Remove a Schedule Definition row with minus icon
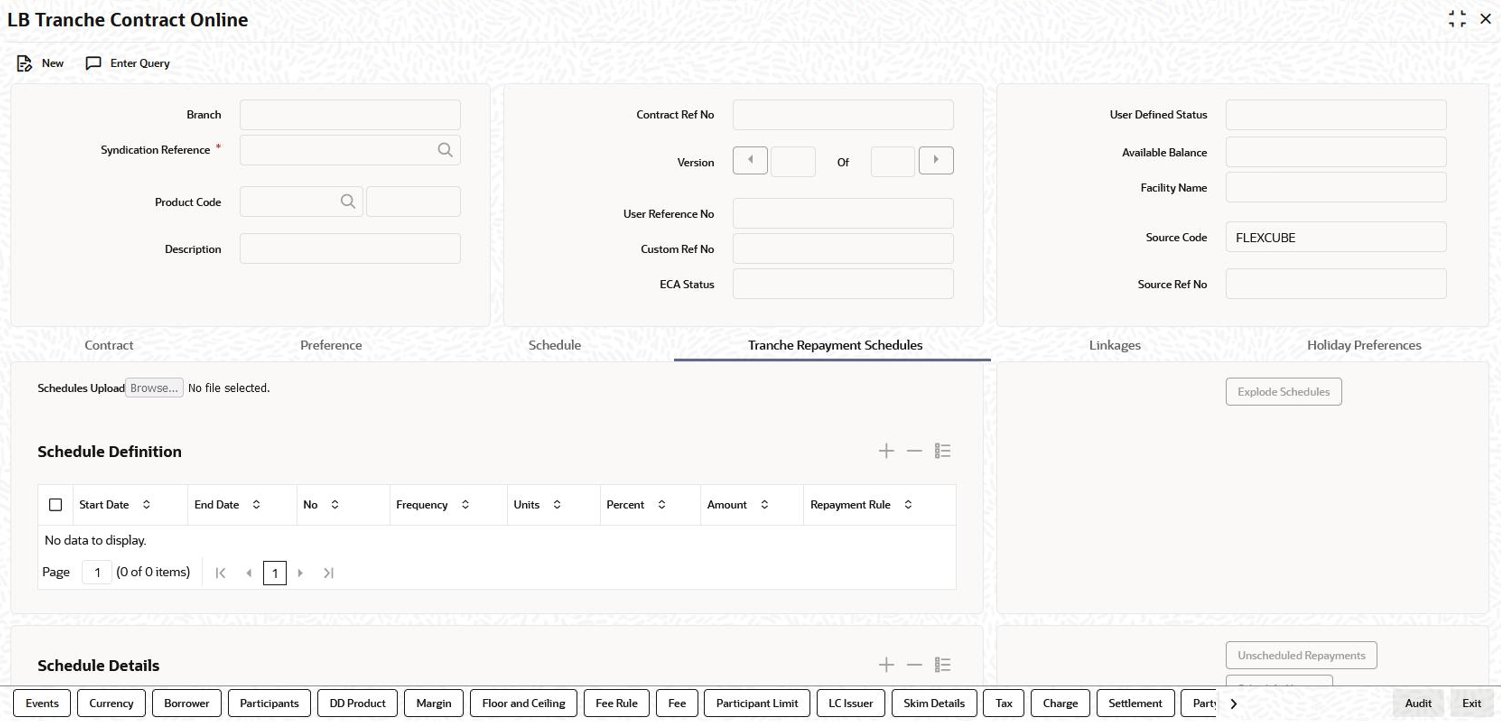This screenshot has width=1501, height=722. 914,450
